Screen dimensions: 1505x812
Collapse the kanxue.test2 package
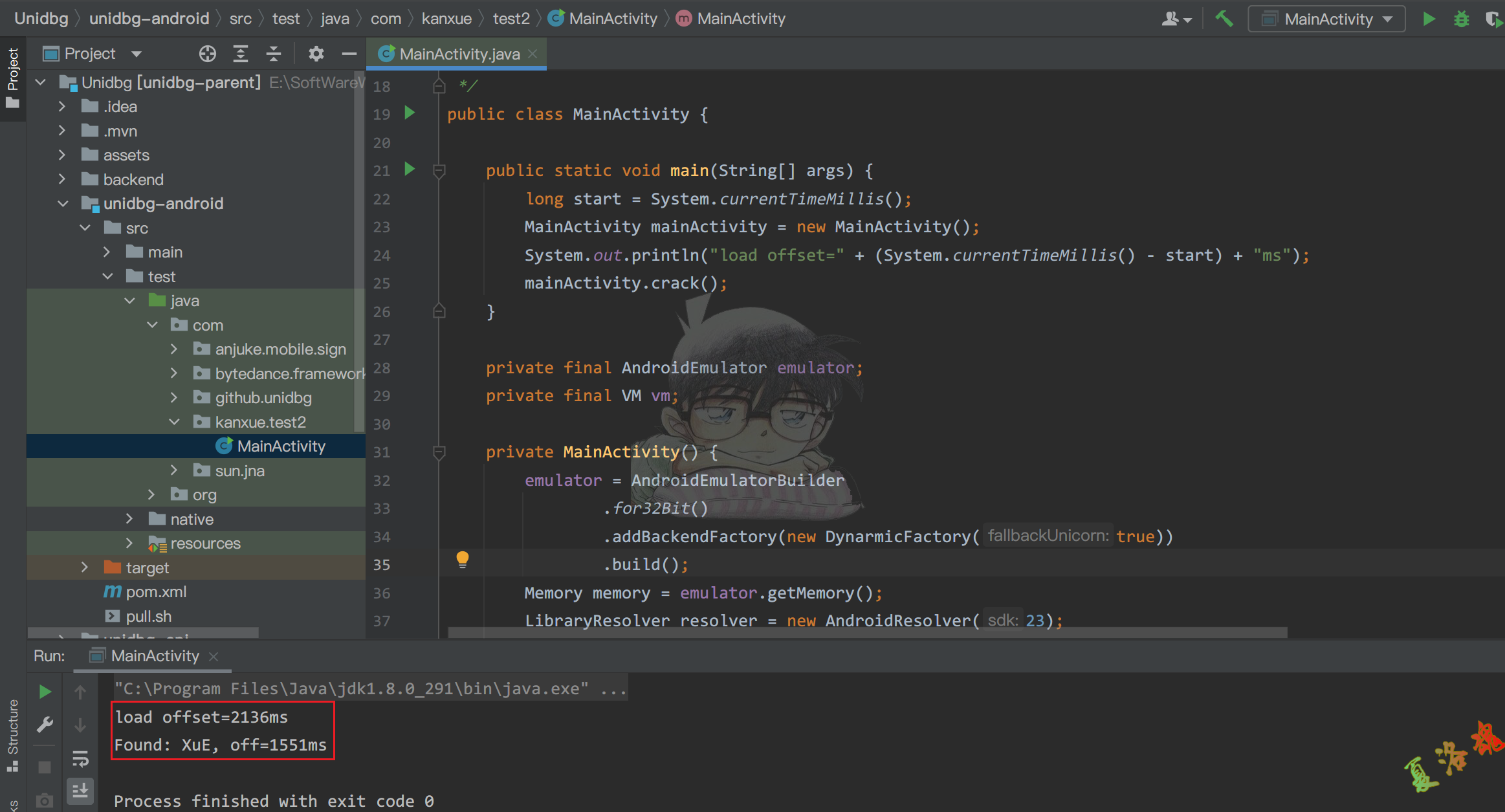[x=174, y=422]
